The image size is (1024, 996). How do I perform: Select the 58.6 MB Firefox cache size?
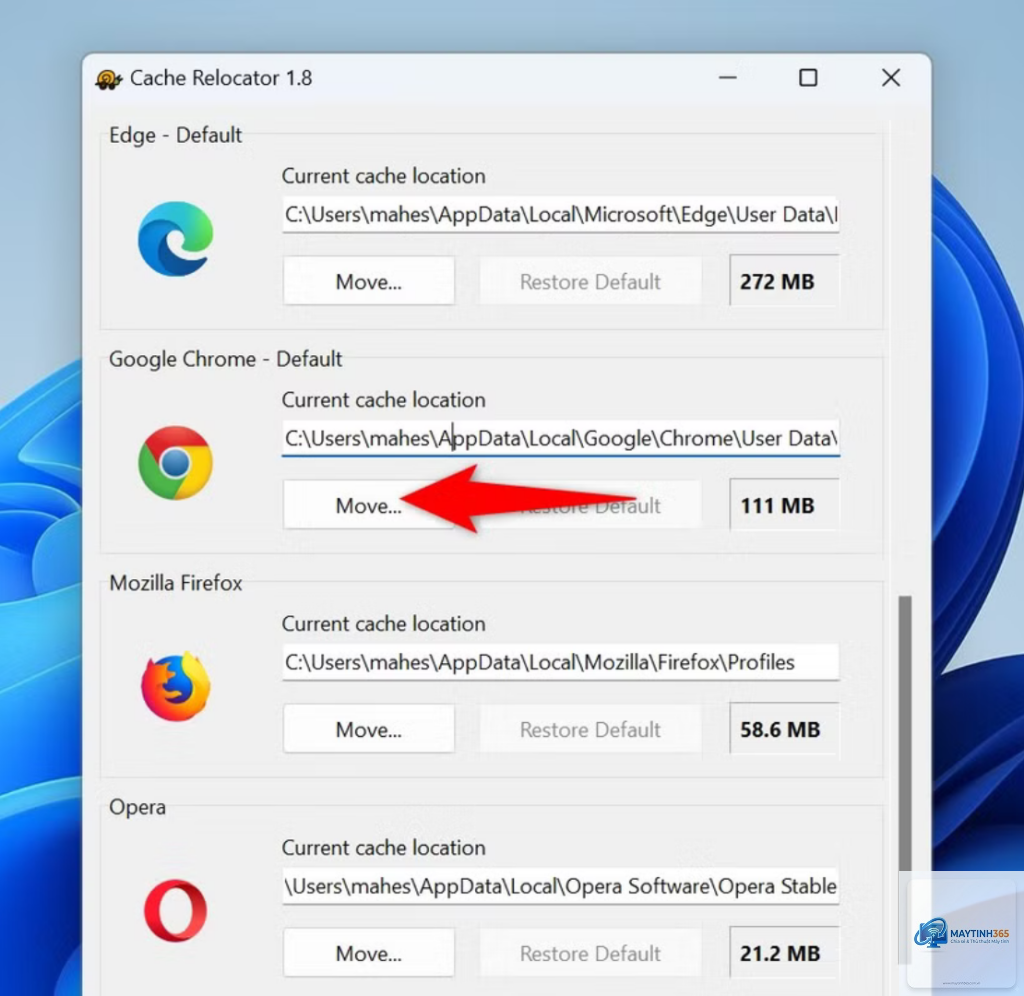[784, 729]
